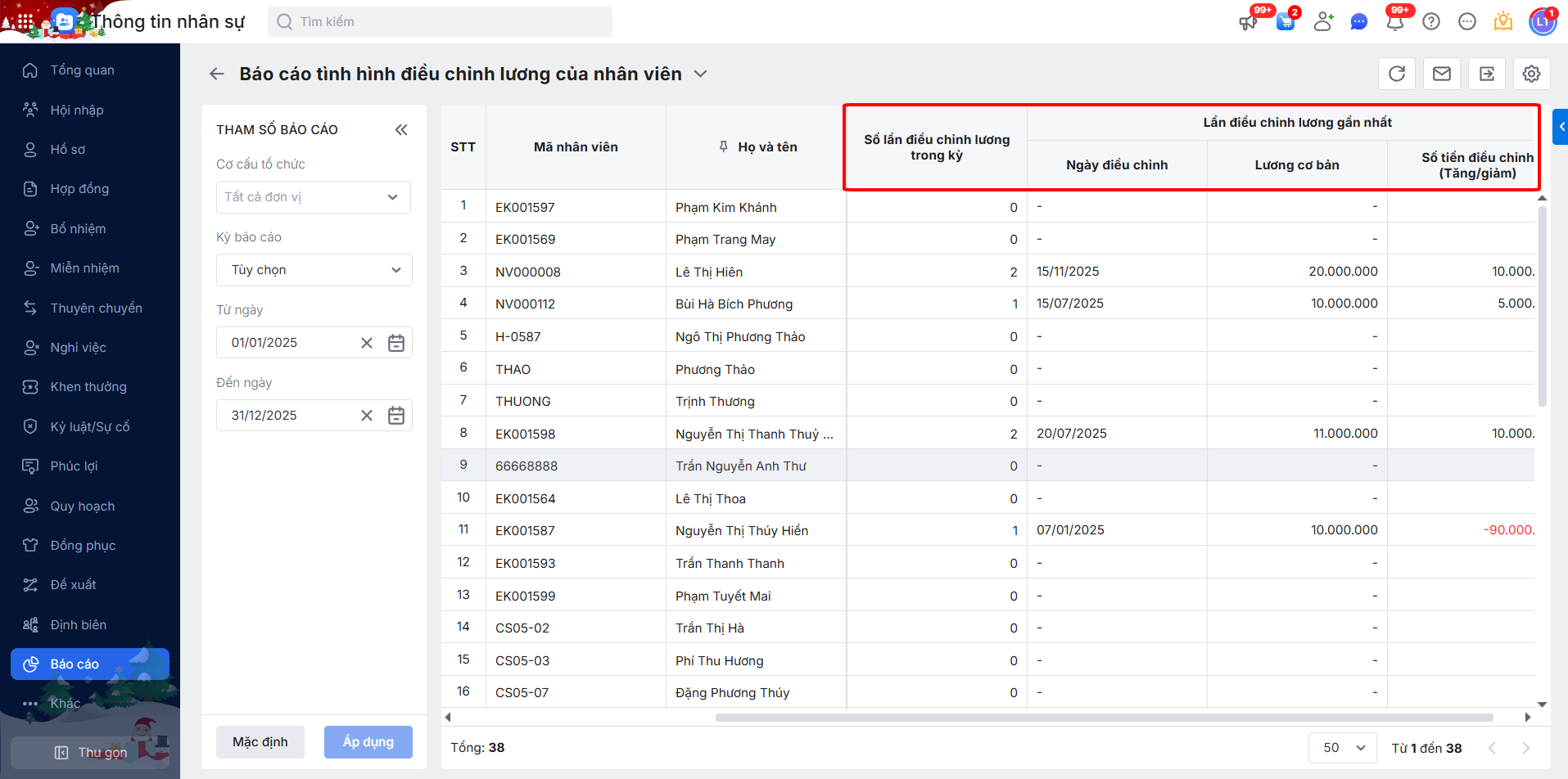Open Hợp đồng in the sidebar
The height and width of the screenshot is (779, 1568).
click(x=79, y=189)
